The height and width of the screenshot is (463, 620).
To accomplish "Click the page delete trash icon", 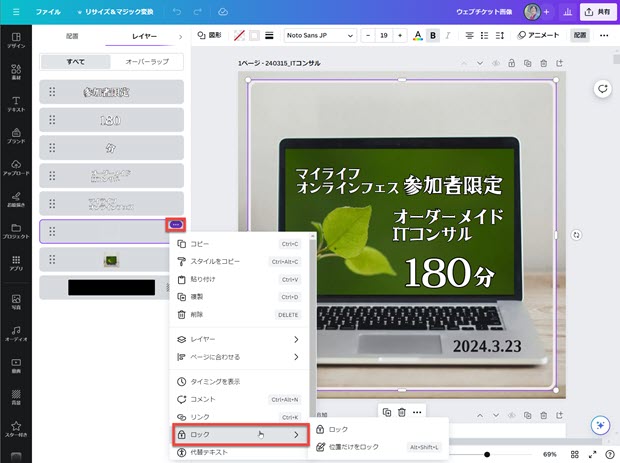I will (x=542, y=63).
